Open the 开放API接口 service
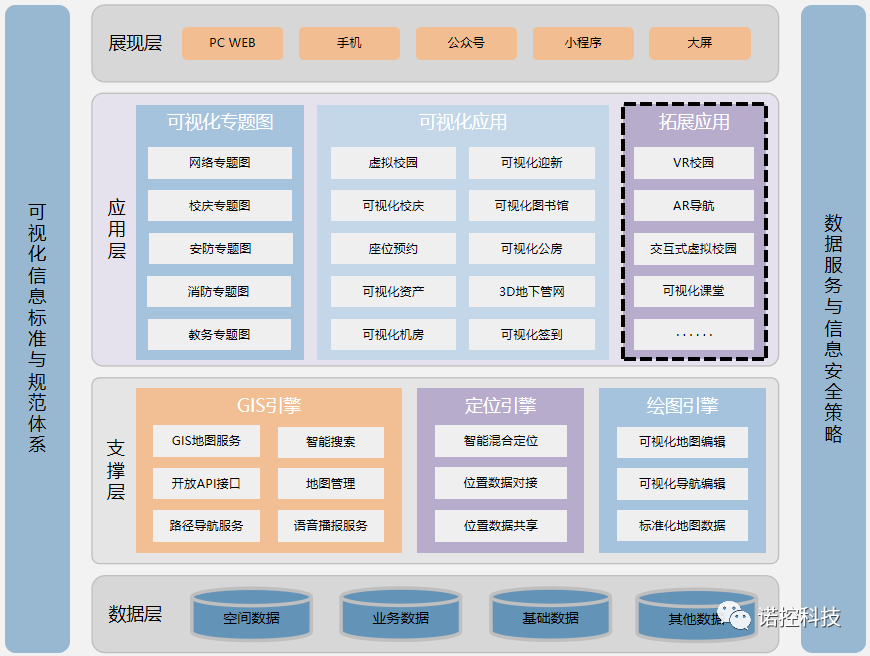The width and height of the screenshot is (870, 656). [x=204, y=483]
